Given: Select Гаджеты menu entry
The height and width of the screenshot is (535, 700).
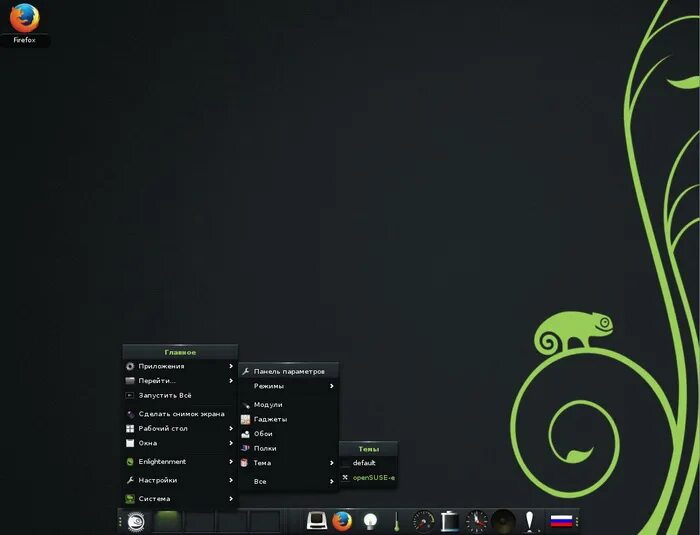Looking at the screenshot, I should [x=288, y=419].
